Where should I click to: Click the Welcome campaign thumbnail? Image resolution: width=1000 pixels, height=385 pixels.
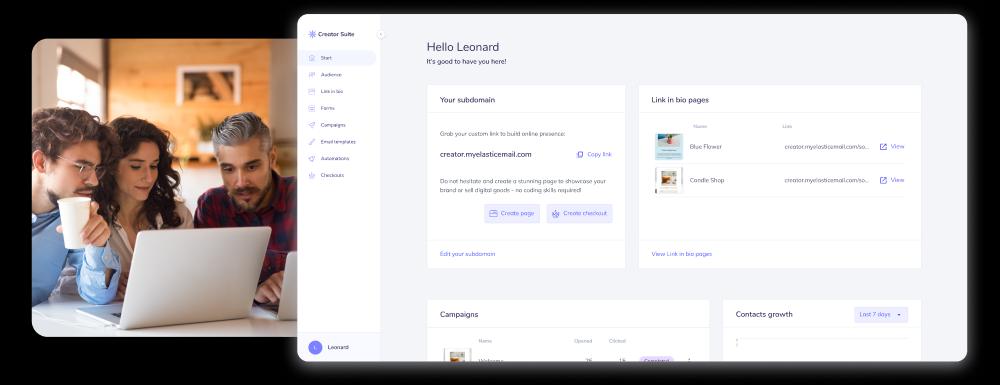[457, 355]
